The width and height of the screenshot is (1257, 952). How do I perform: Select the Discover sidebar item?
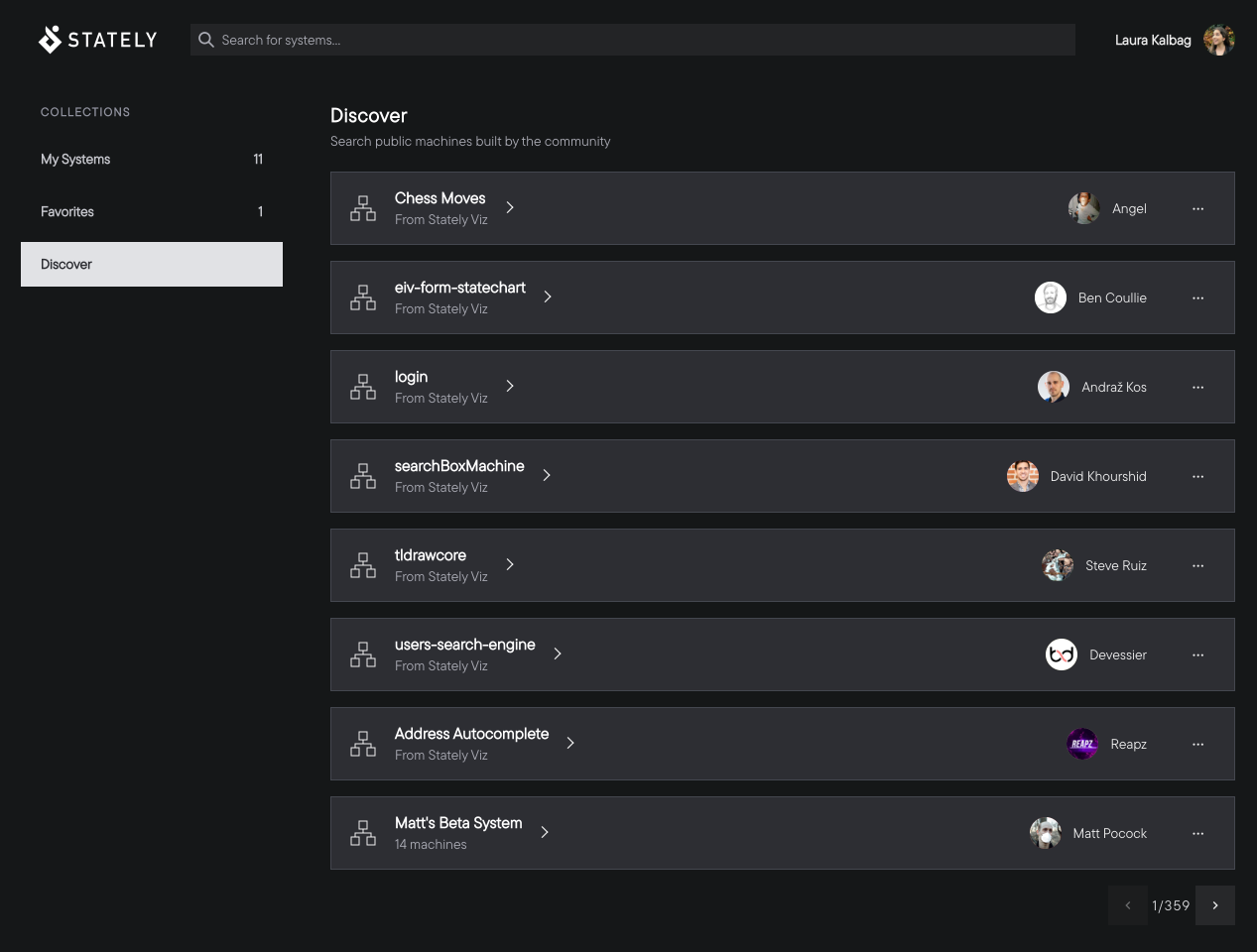(151, 264)
